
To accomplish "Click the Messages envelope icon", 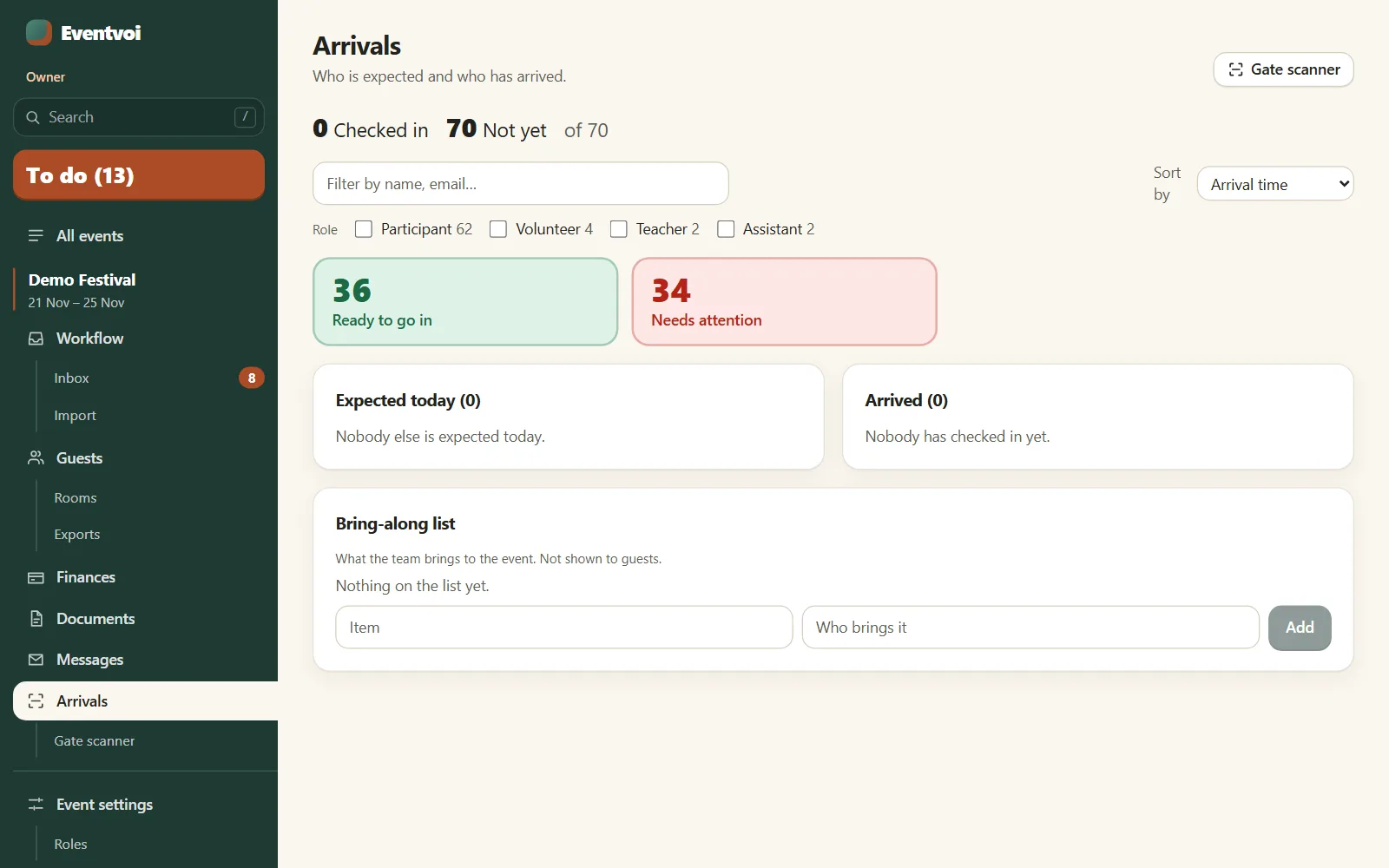I will (36, 660).
